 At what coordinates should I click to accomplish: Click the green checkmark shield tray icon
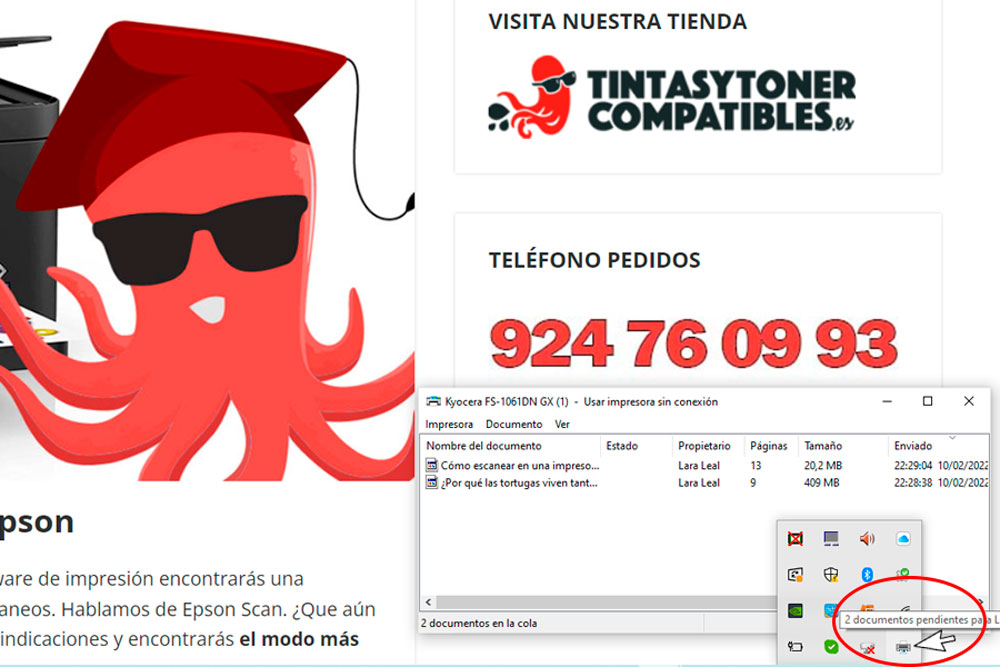(x=831, y=647)
